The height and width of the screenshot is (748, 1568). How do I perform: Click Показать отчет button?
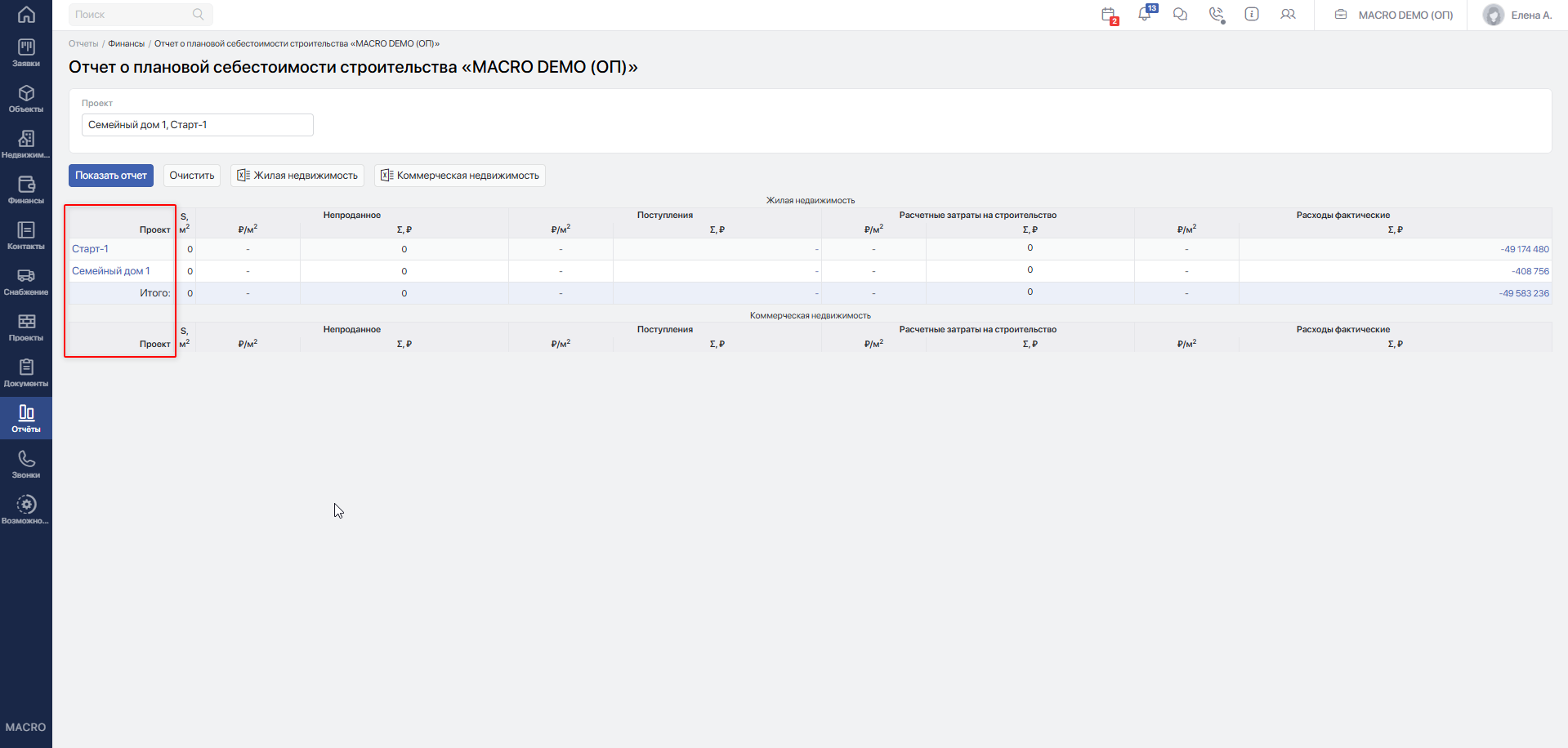[x=111, y=176]
